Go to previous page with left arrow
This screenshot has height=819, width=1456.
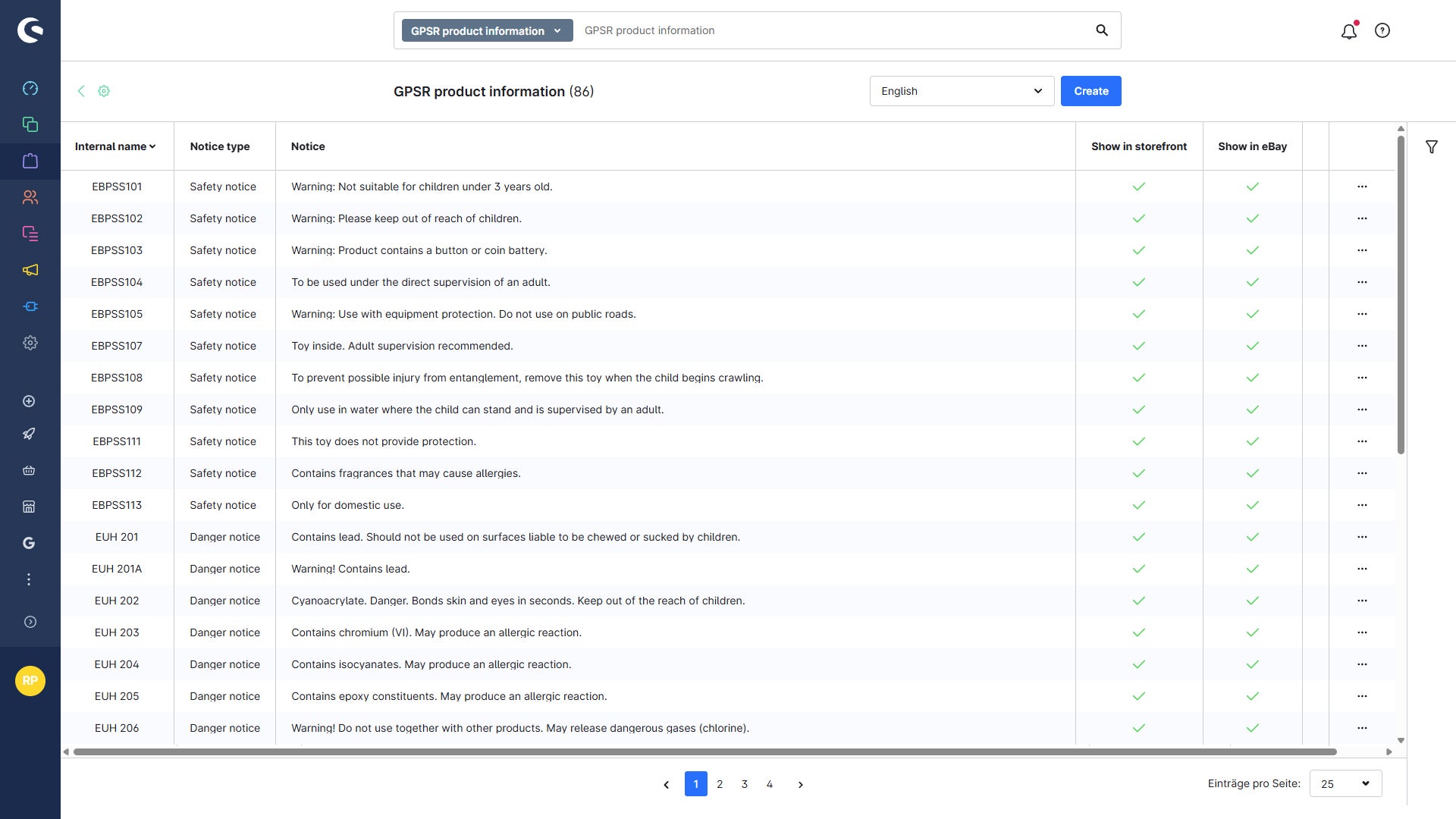point(667,785)
